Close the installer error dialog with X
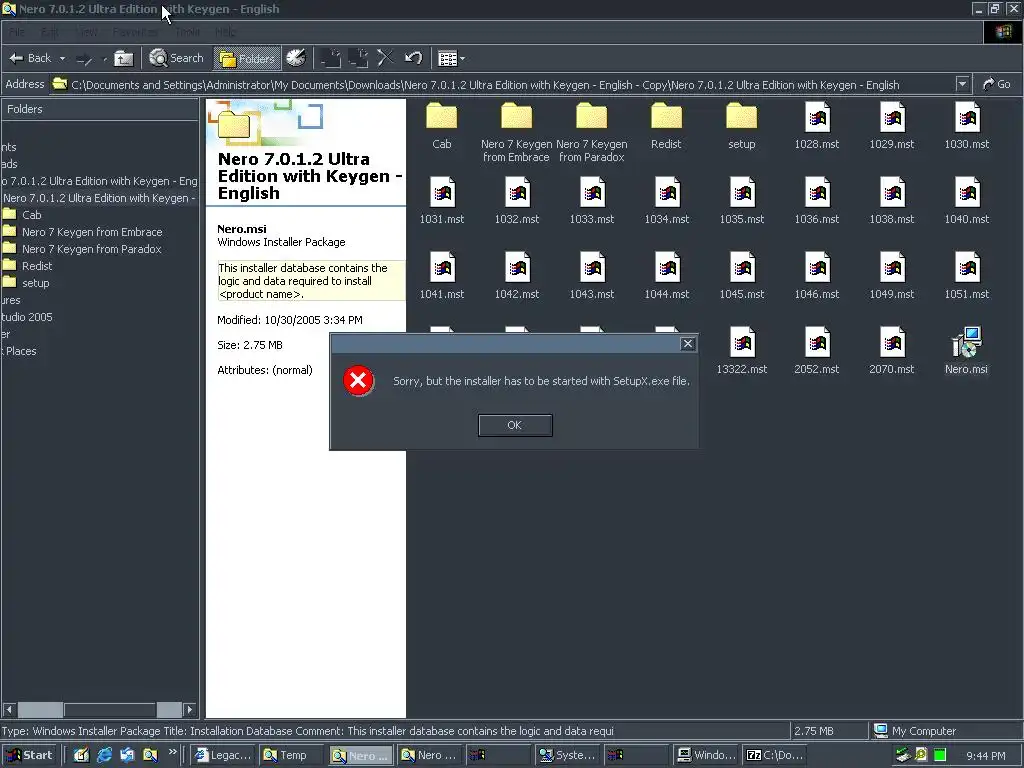Image resolution: width=1024 pixels, height=768 pixels. (687, 344)
